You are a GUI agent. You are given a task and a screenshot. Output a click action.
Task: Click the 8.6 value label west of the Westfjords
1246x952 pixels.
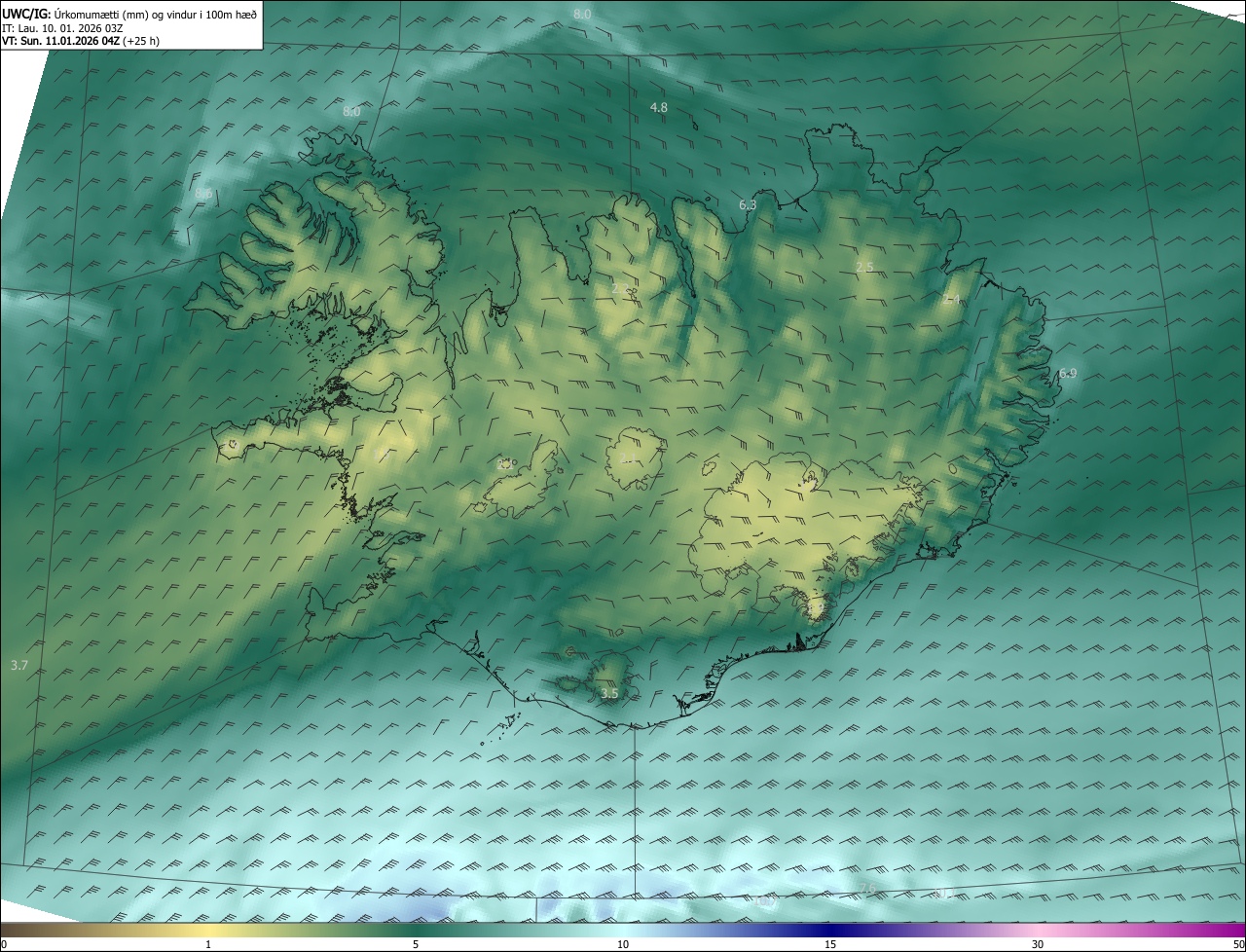click(x=203, y=194)
